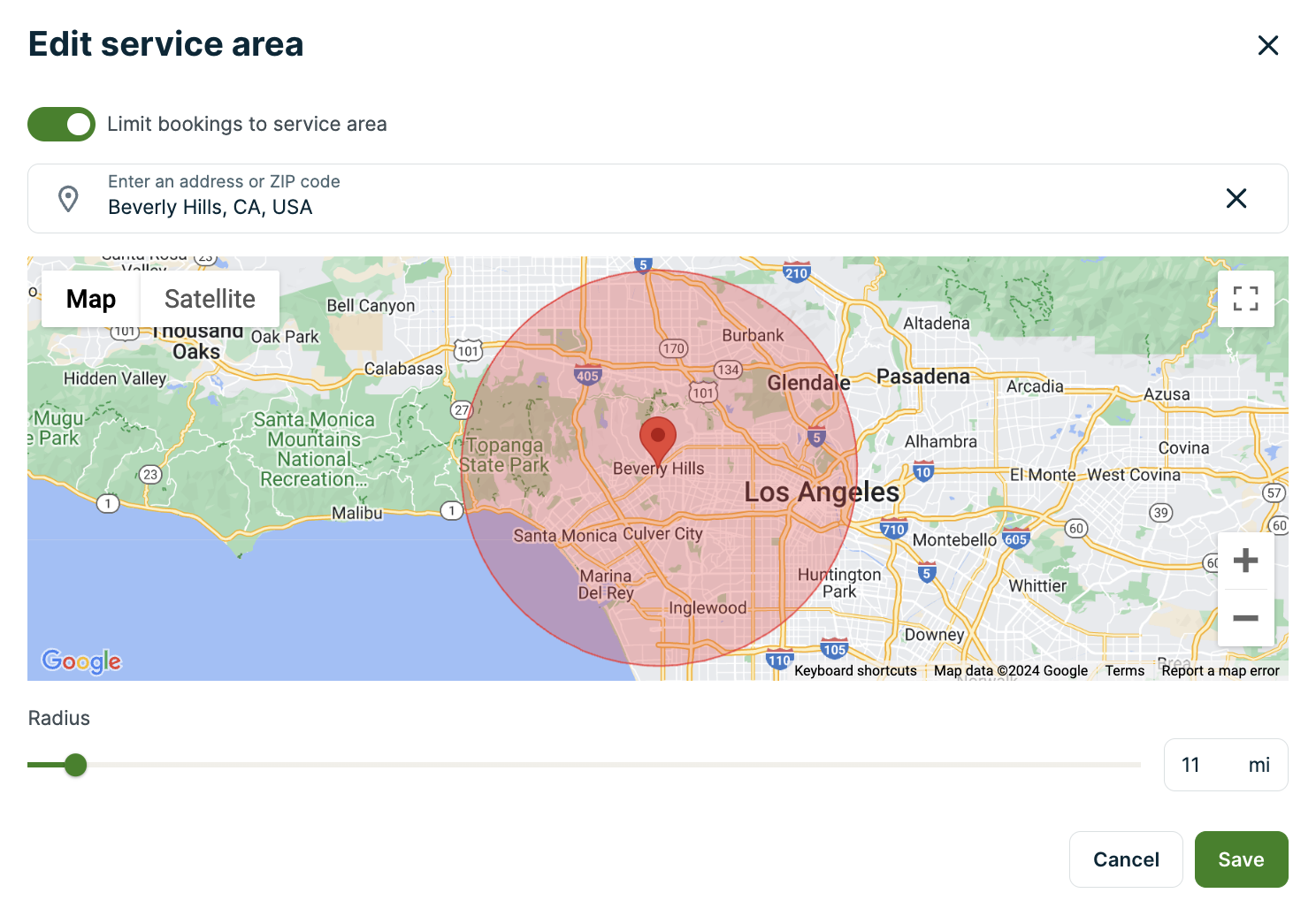
Task: Close the Edit service area dialog
Action: click(1268, 45)
